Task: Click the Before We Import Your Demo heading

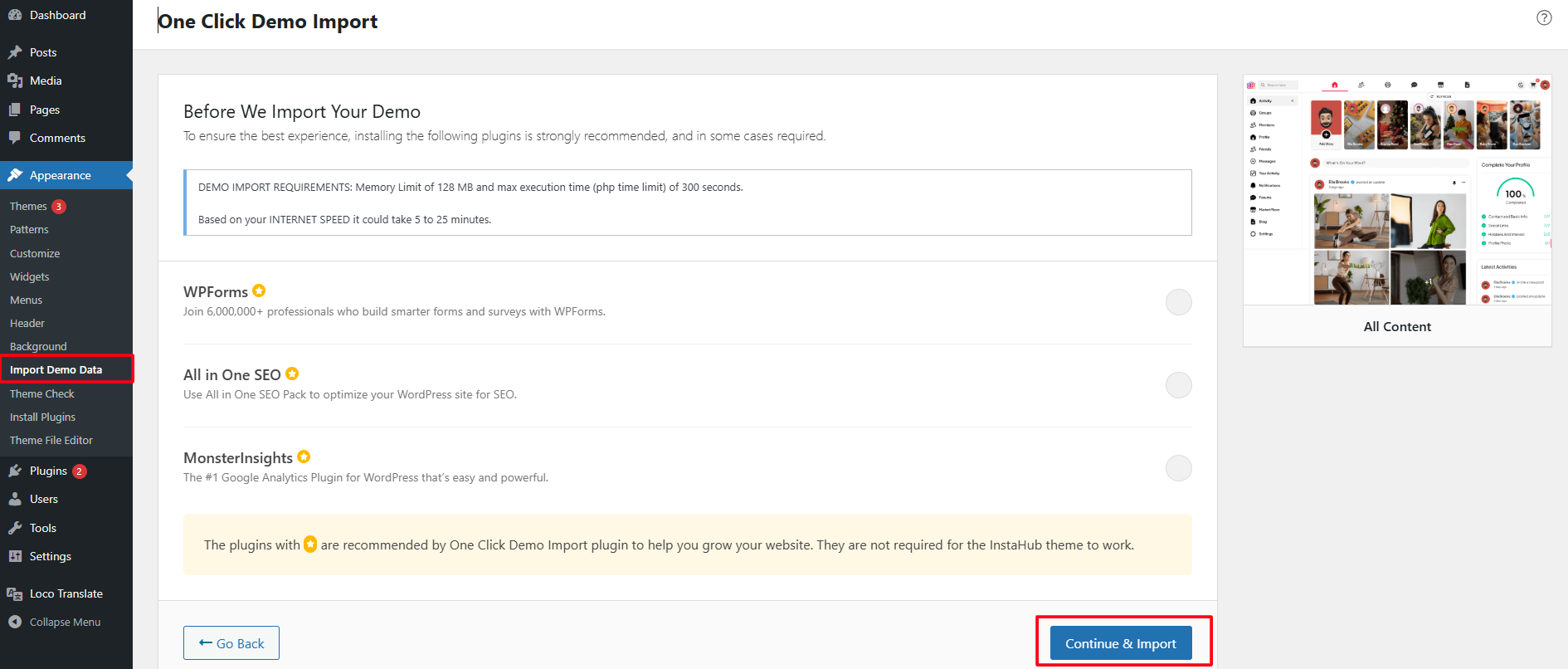Action: click(x=302, y=111)
